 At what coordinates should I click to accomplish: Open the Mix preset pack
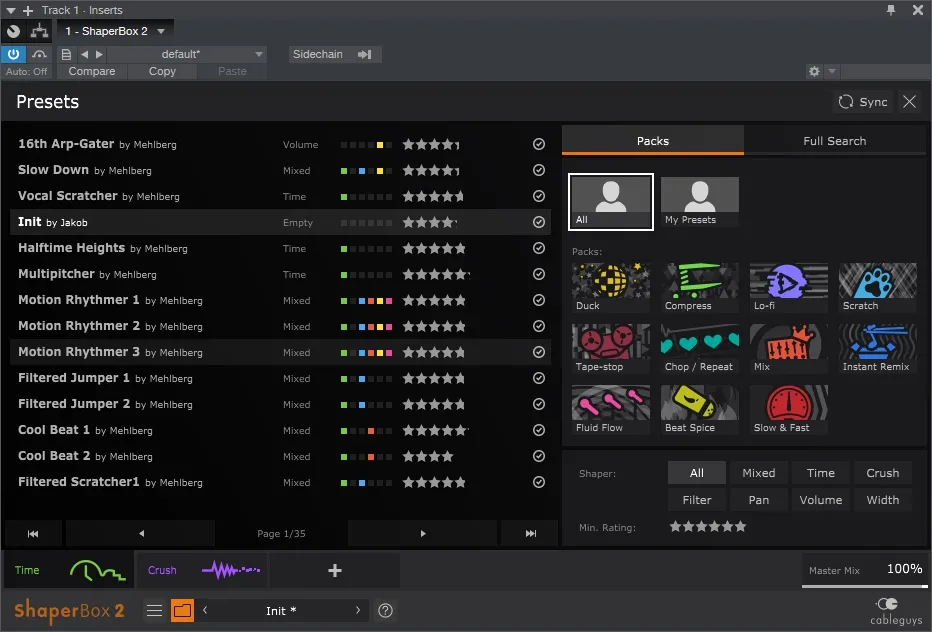(x=789, y=349)
